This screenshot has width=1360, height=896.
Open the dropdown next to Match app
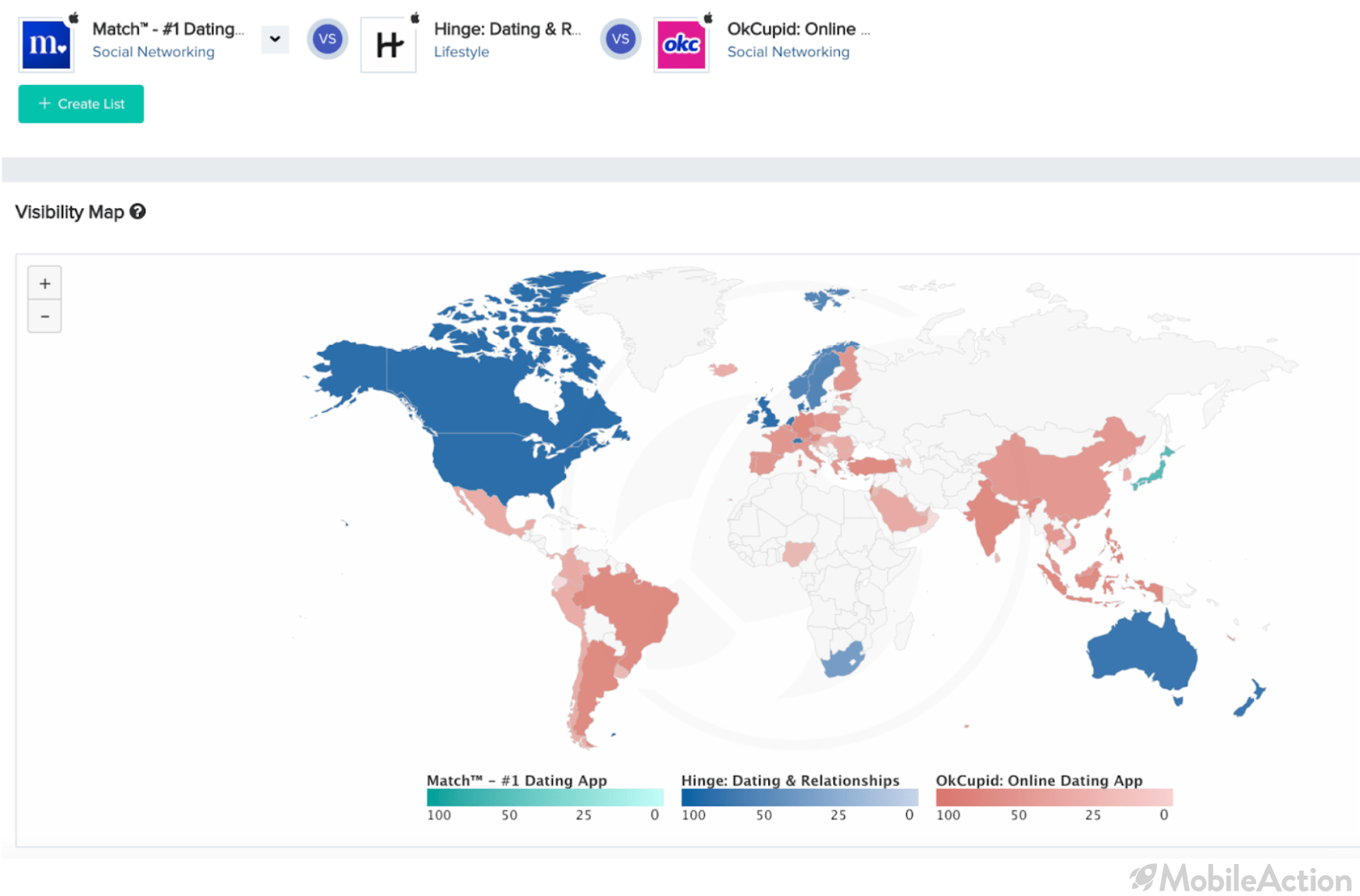[x=275, y=39]
